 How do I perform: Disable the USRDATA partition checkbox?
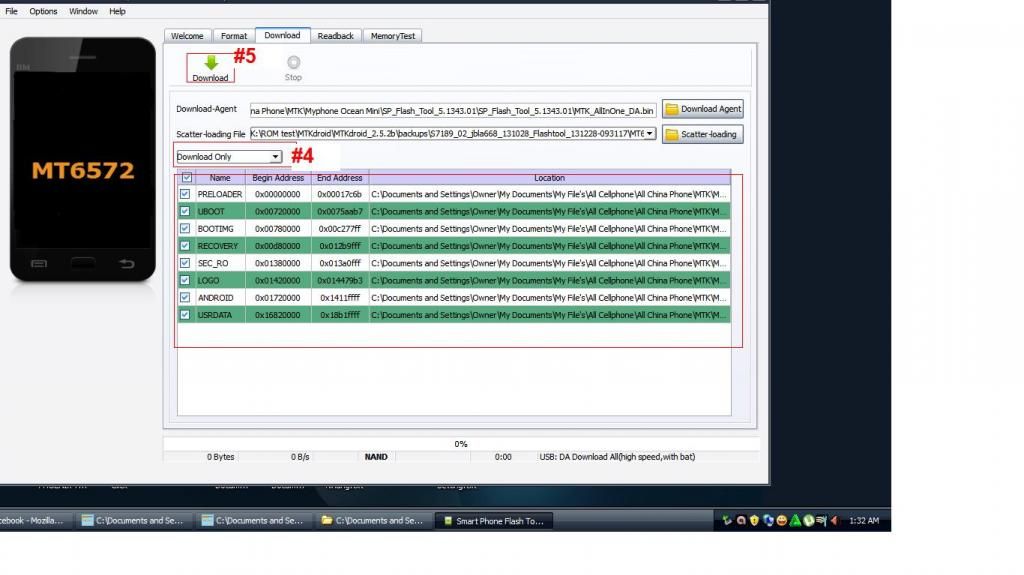[x=185, y=315]
